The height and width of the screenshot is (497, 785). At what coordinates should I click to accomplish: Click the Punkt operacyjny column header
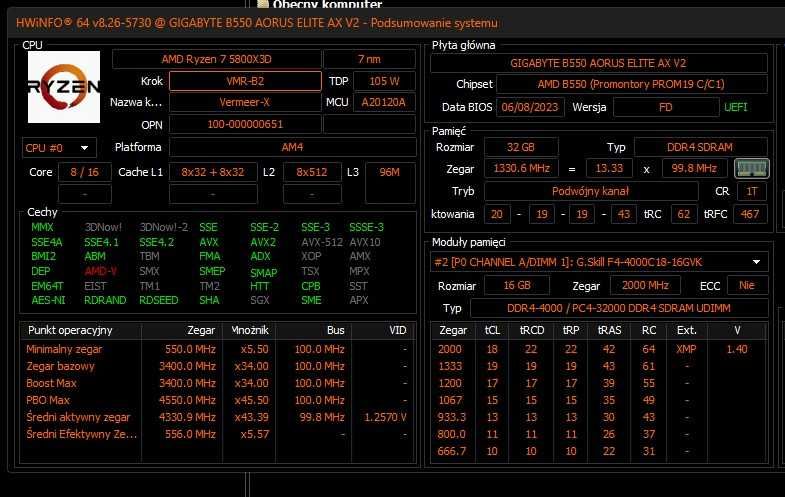pos(82,330)
